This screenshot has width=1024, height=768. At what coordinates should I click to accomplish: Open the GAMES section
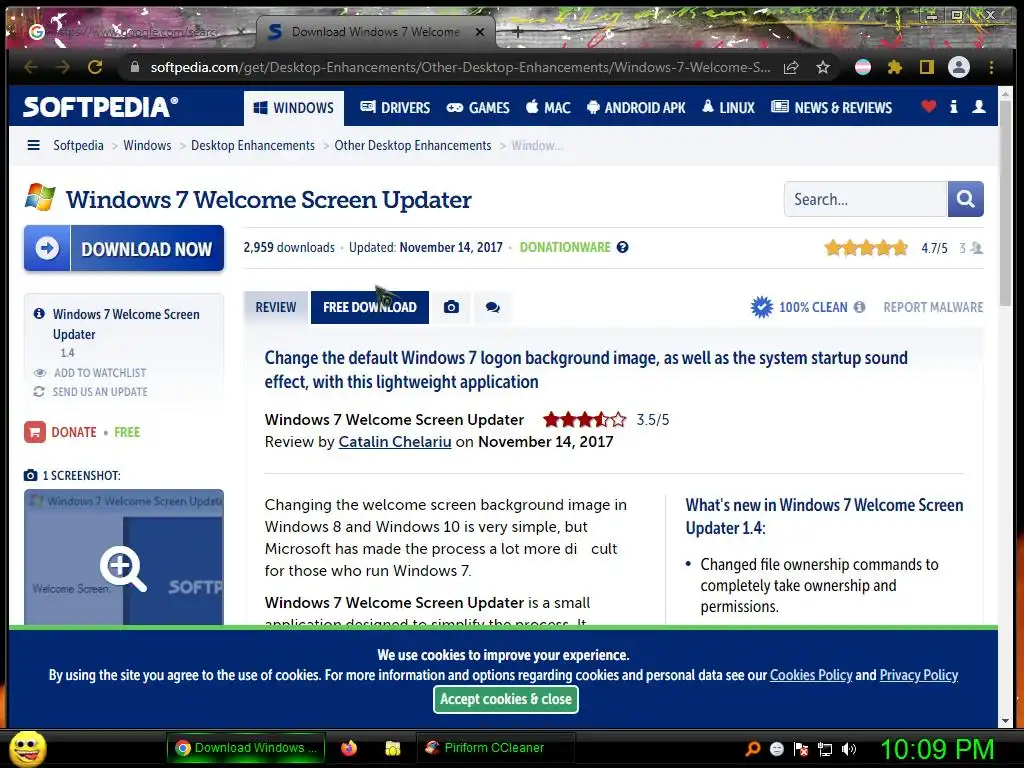click(x=478, y=108)
